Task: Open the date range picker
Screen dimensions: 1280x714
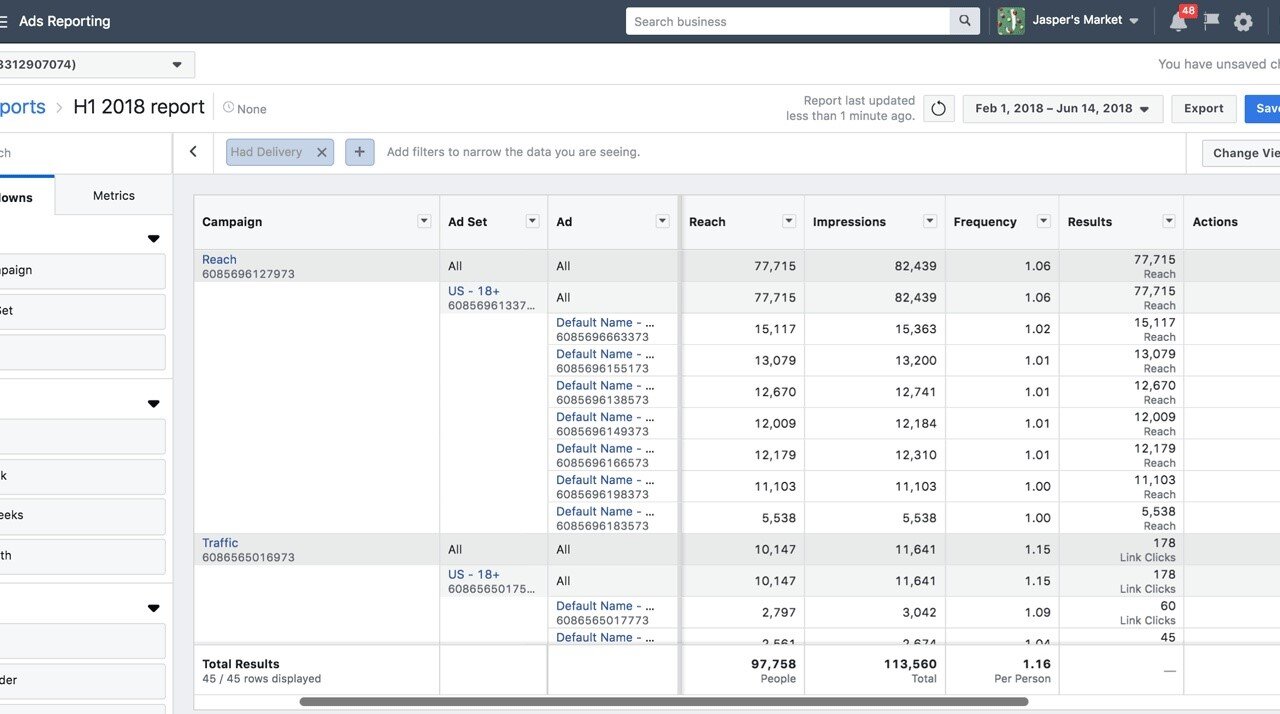Action: pyautogui.click(x=1061, y=109)
